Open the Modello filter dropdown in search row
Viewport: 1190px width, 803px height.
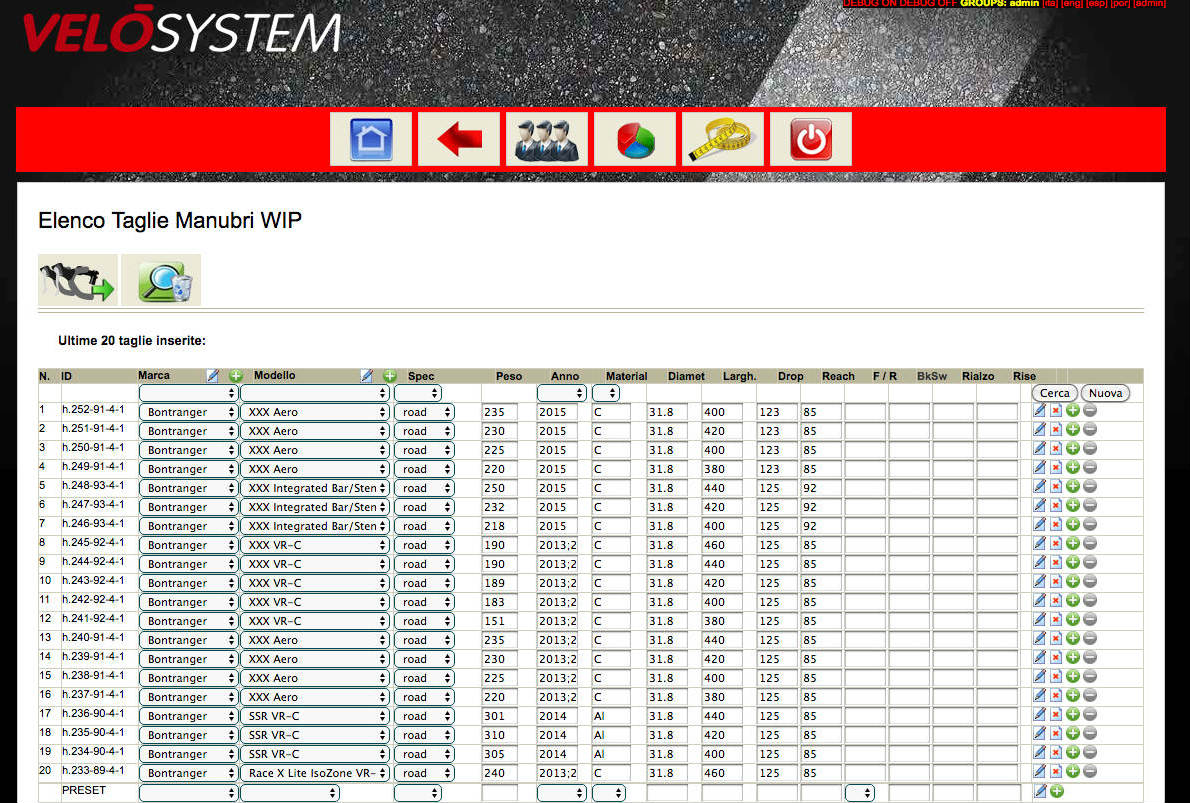tap(315, 393)
